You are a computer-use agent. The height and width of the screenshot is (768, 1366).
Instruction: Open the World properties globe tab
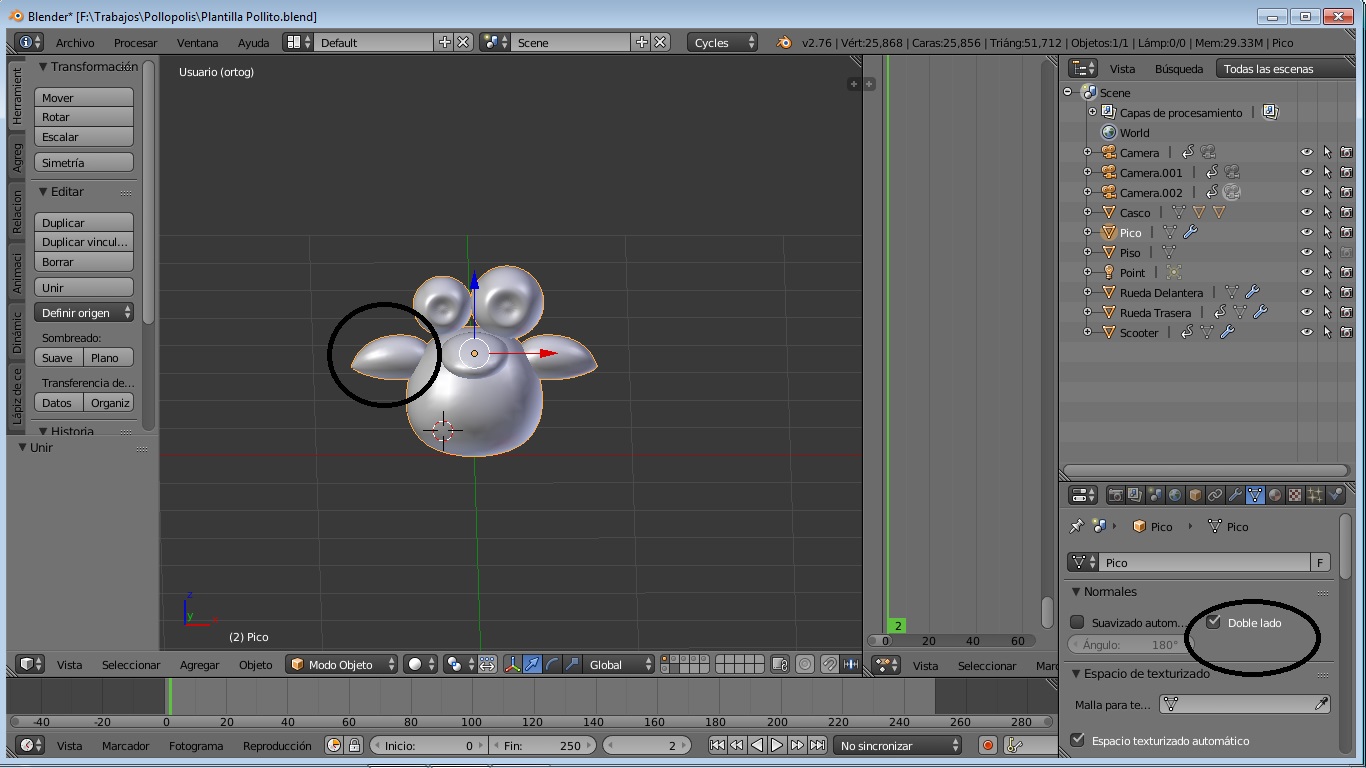1175,495
